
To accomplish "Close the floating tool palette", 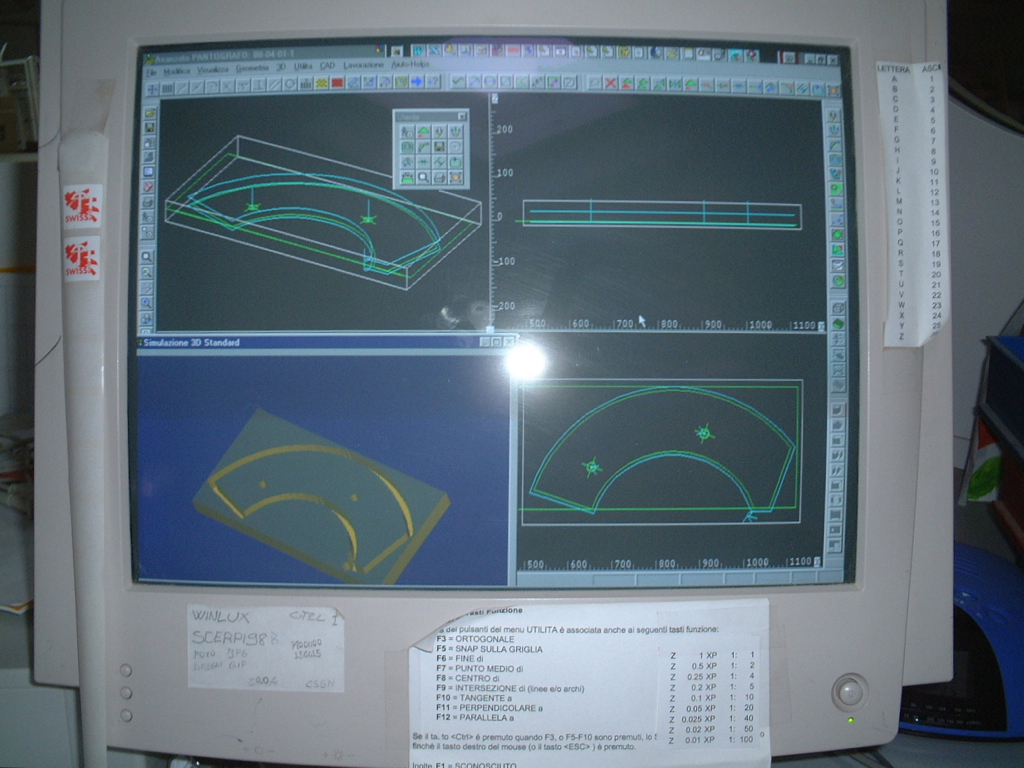I will pos(462,116).
